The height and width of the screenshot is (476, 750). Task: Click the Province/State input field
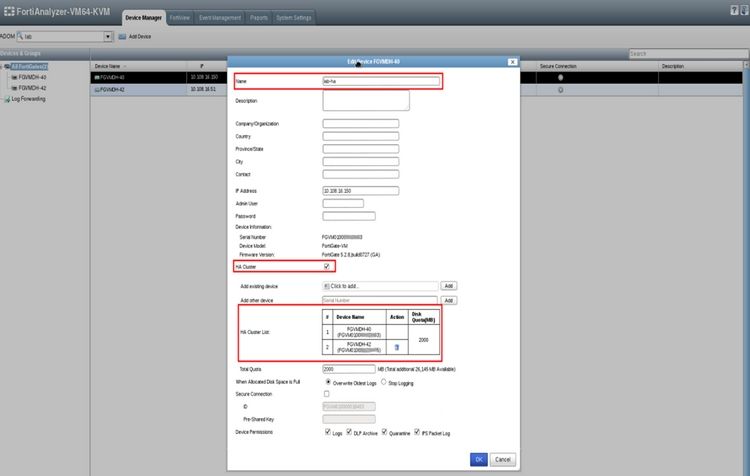click(x=361, y=149)
